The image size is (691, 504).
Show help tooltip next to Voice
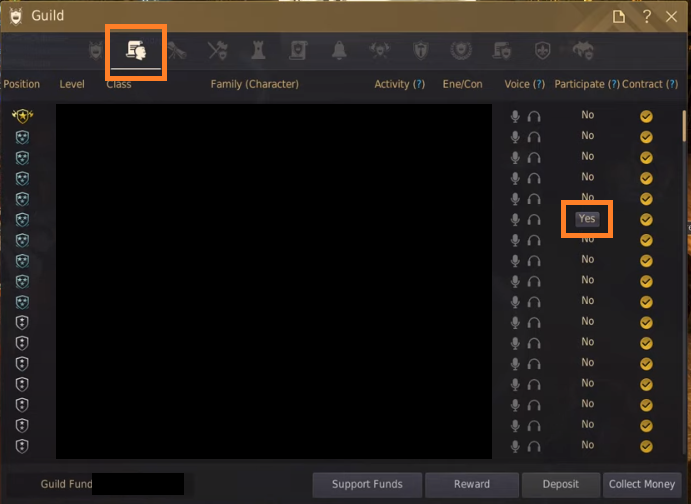[x=539, y=84]
